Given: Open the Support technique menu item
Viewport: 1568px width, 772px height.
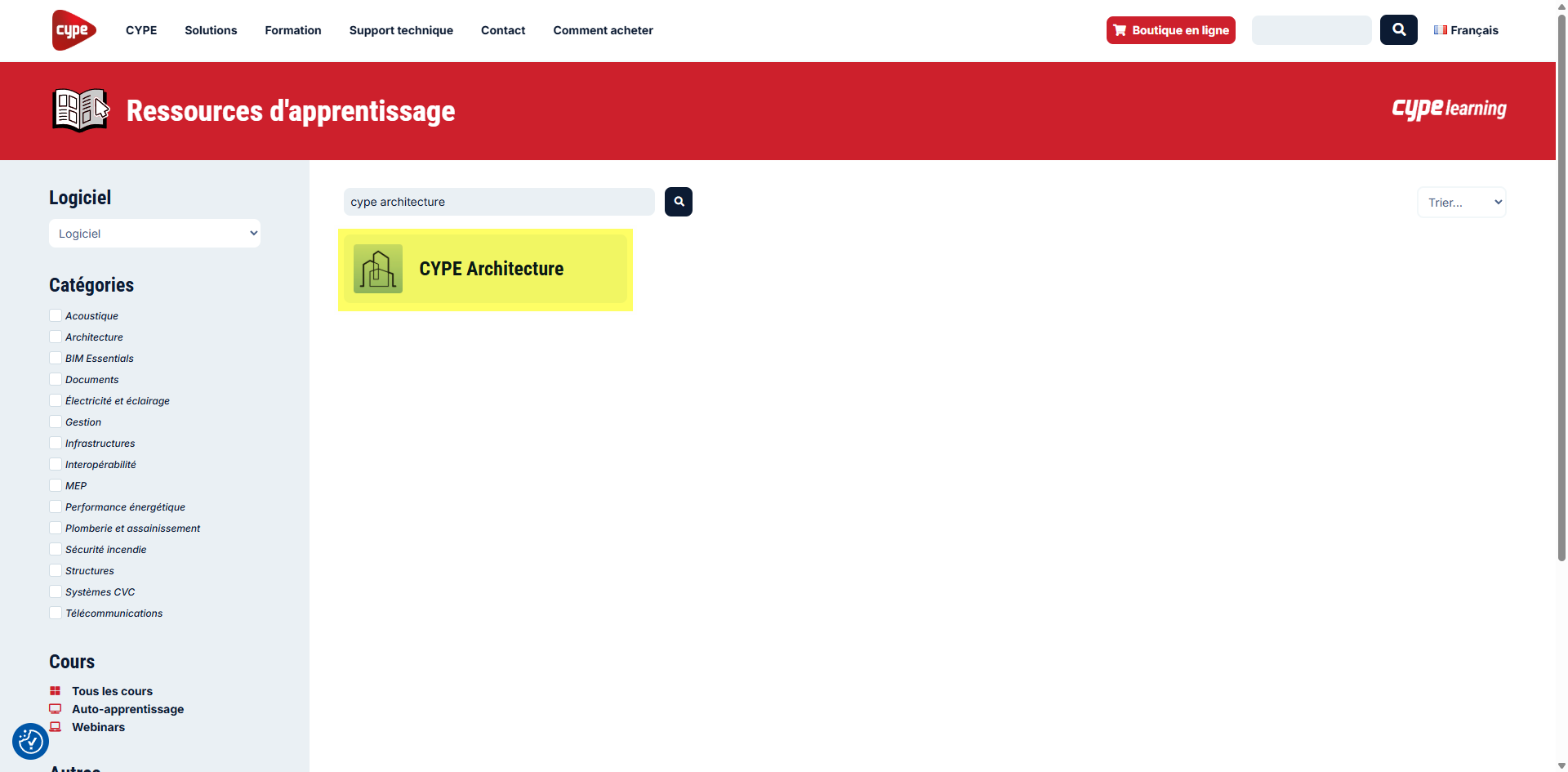Looking at the screenshot, I should (x=401, y=30).
